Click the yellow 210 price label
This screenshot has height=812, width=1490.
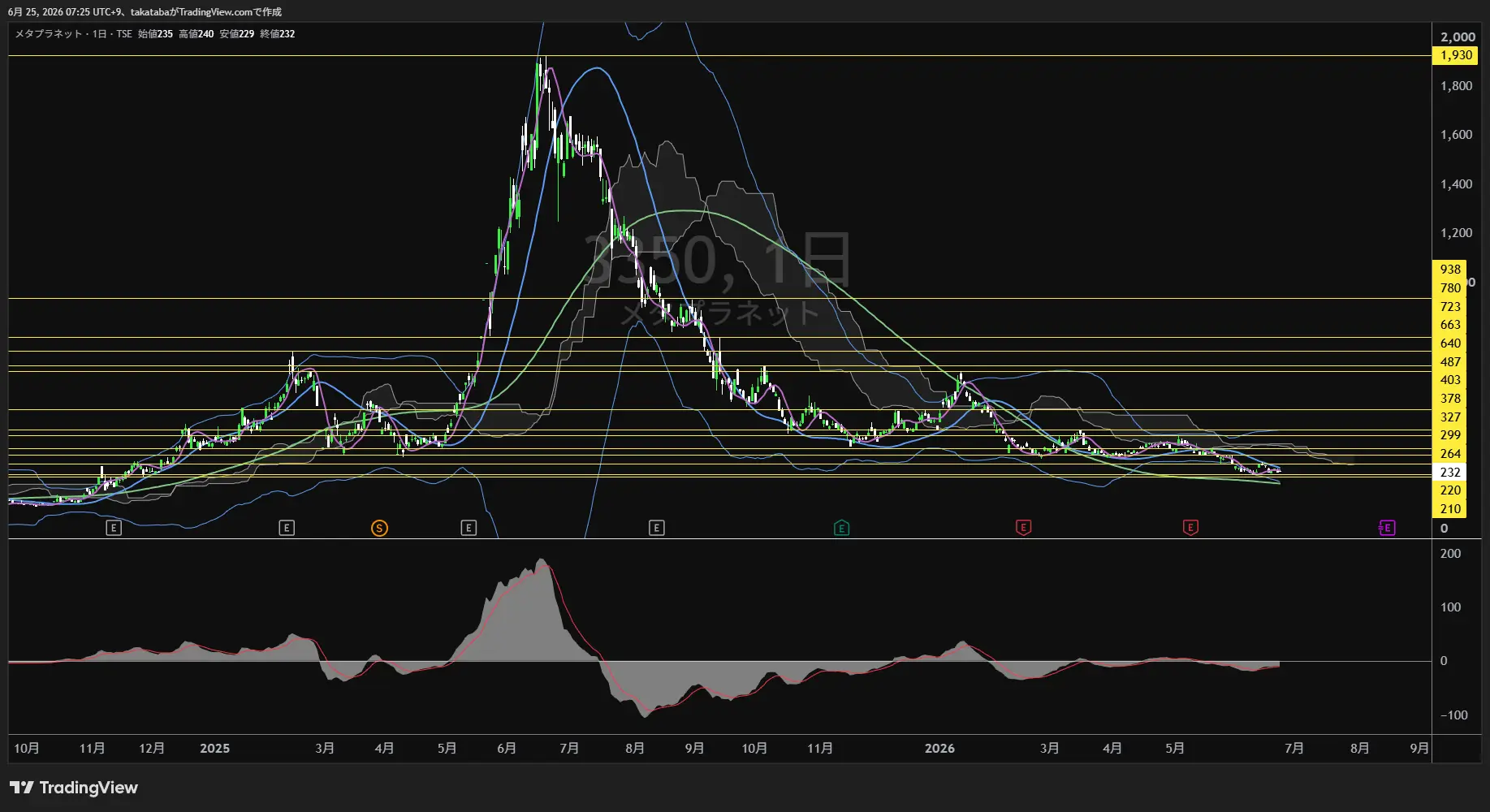pos(1450,509)
